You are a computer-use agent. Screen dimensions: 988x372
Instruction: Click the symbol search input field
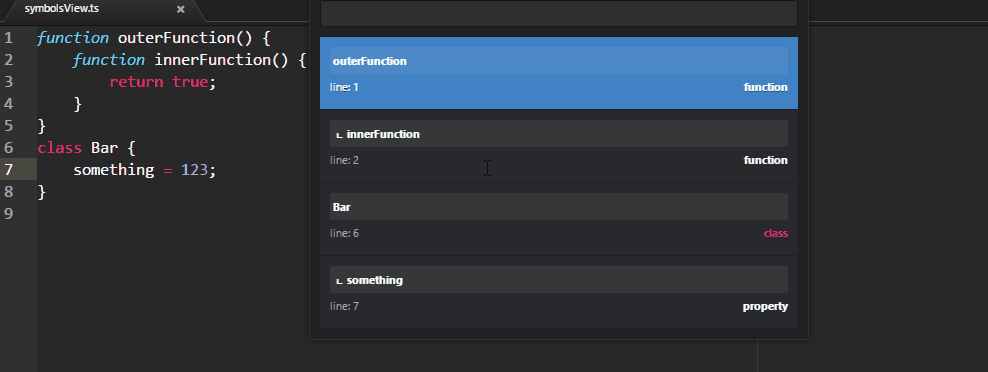pyautogui.click(x=558, y=13)
